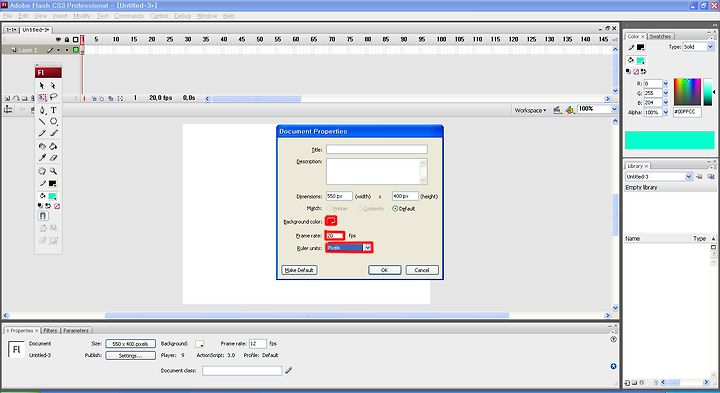720x393 pixels.
Task: Select the Eyedropper tool
Action: coord(42,158)
